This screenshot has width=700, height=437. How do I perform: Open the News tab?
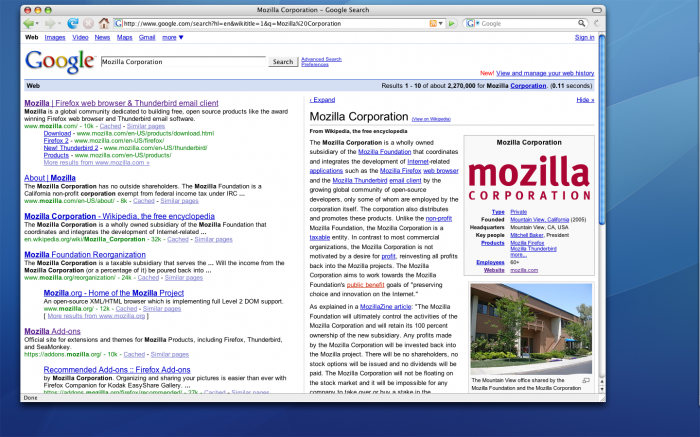(102, 37)
